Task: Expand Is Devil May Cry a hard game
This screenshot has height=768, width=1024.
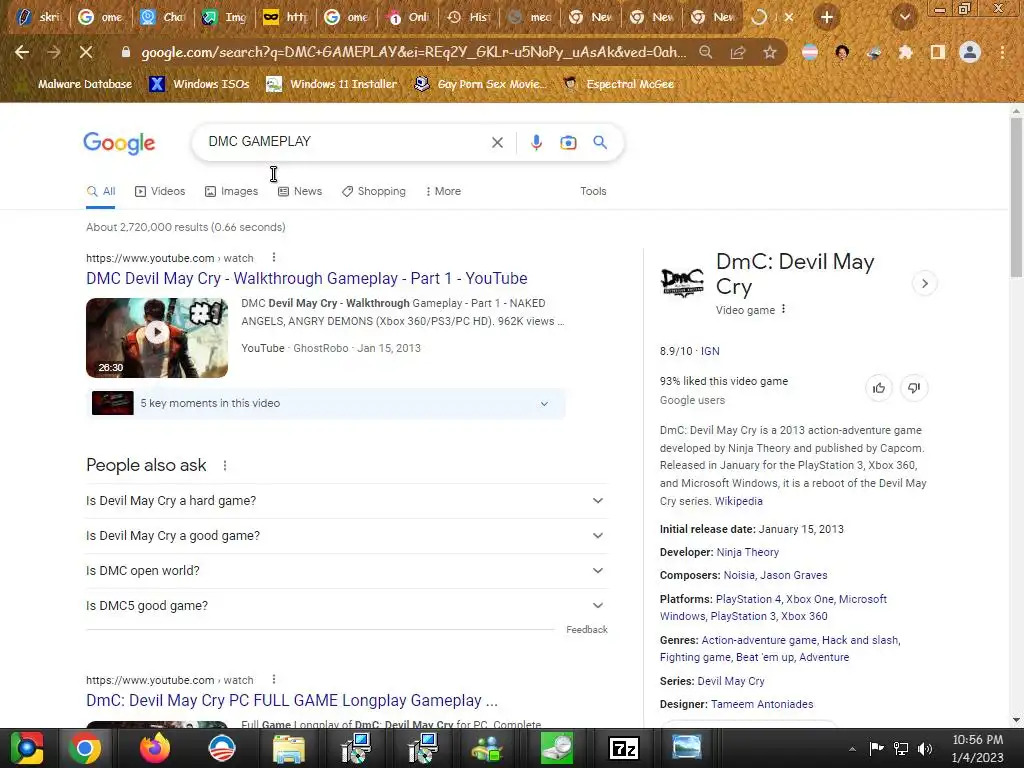Action: click(x=347, y=501)
